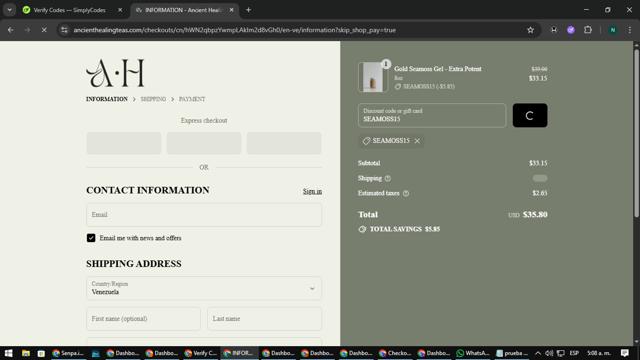Screen dimensions: 640x360
Task: Select the INFORMATION - Ancient Healing tab
Action: coord(182,10)
